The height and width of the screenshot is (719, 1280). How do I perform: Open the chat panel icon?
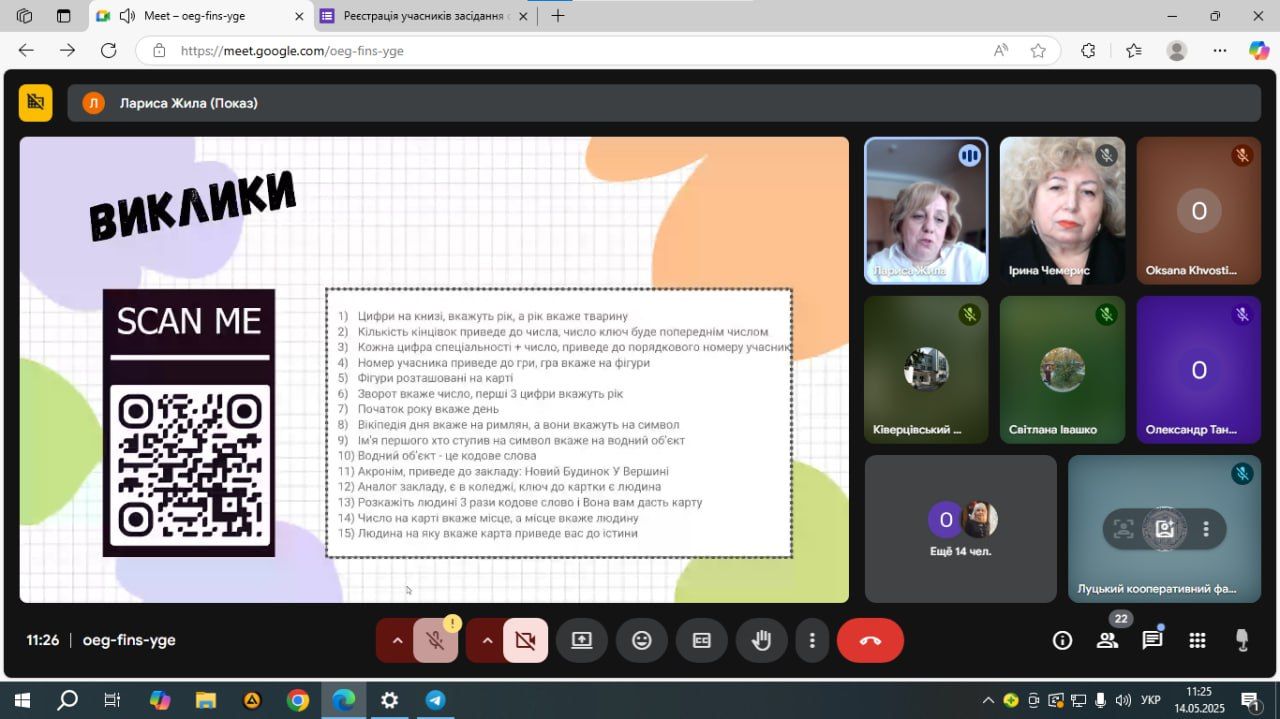point(1152,640)
